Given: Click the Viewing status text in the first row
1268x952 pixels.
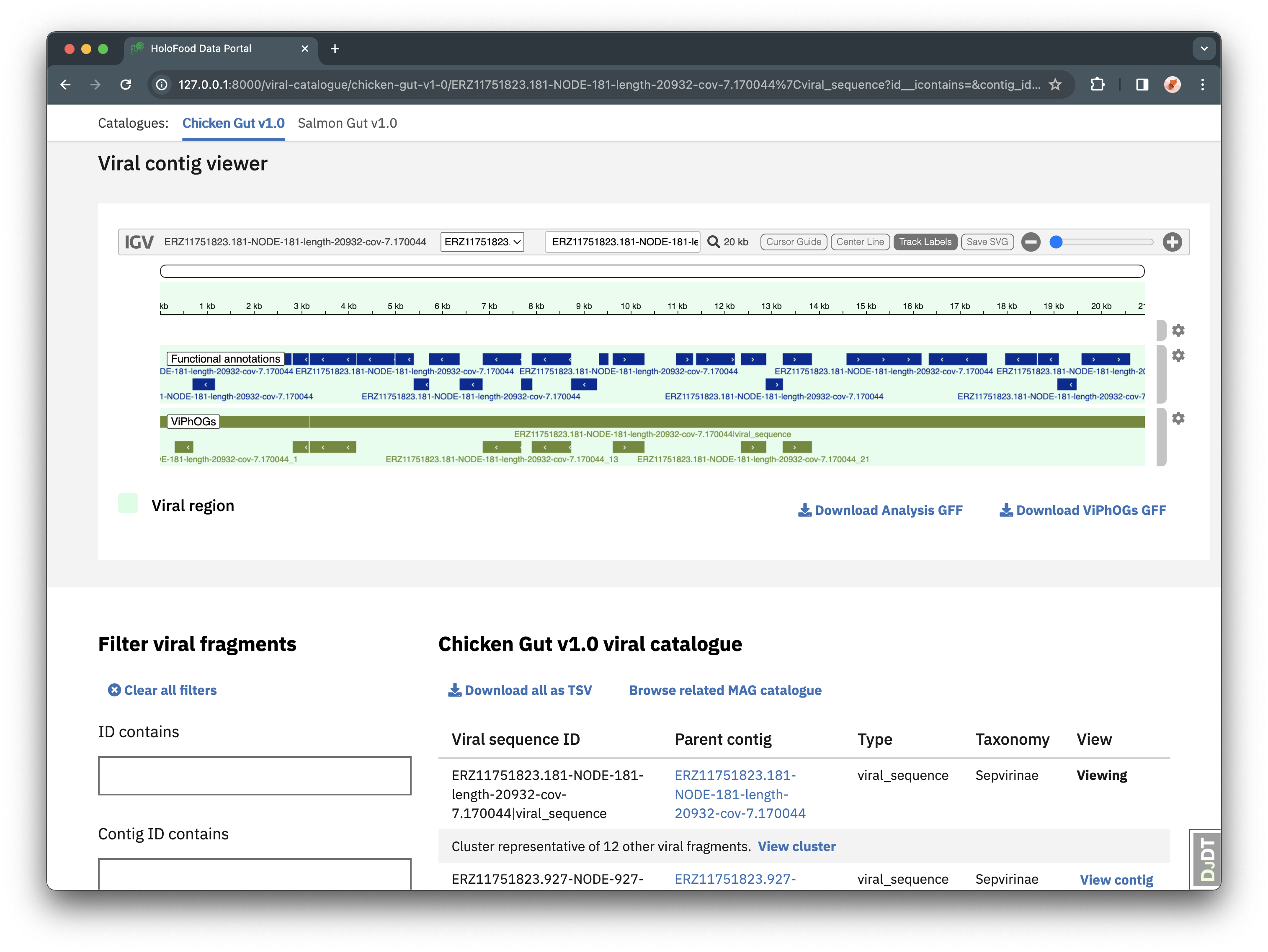Looking at the screenshot, I should (1101, 775).
